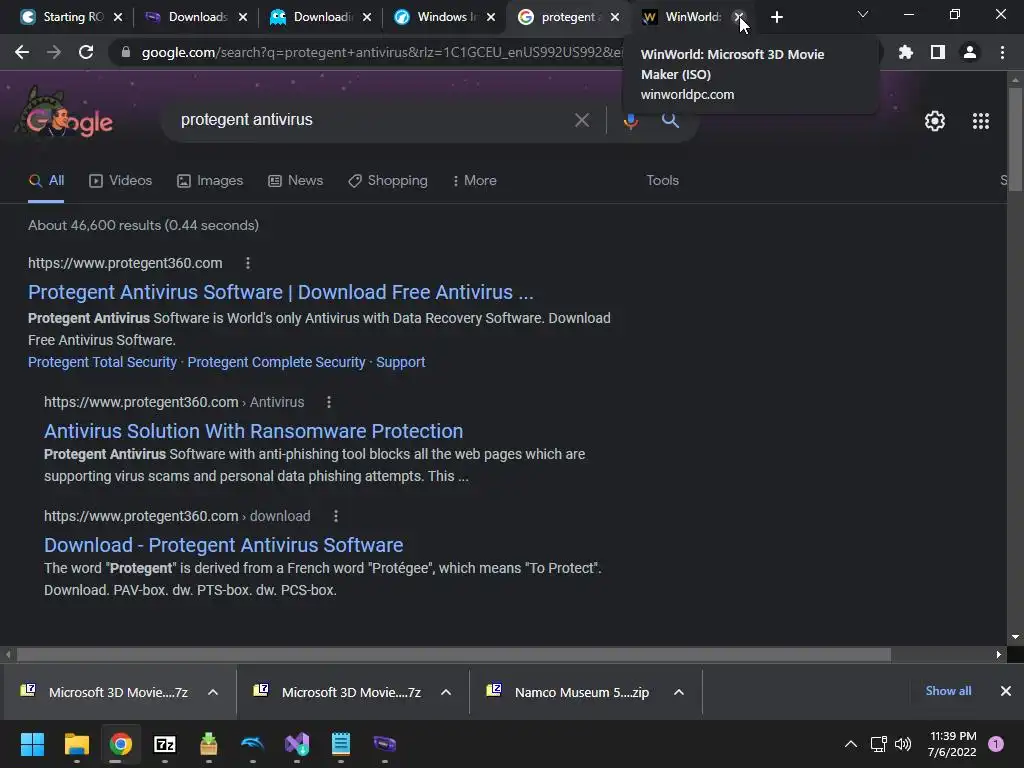Expand options for Namco Museum zip download
The width and height of the screenshot is (1024, 768).
679,692
